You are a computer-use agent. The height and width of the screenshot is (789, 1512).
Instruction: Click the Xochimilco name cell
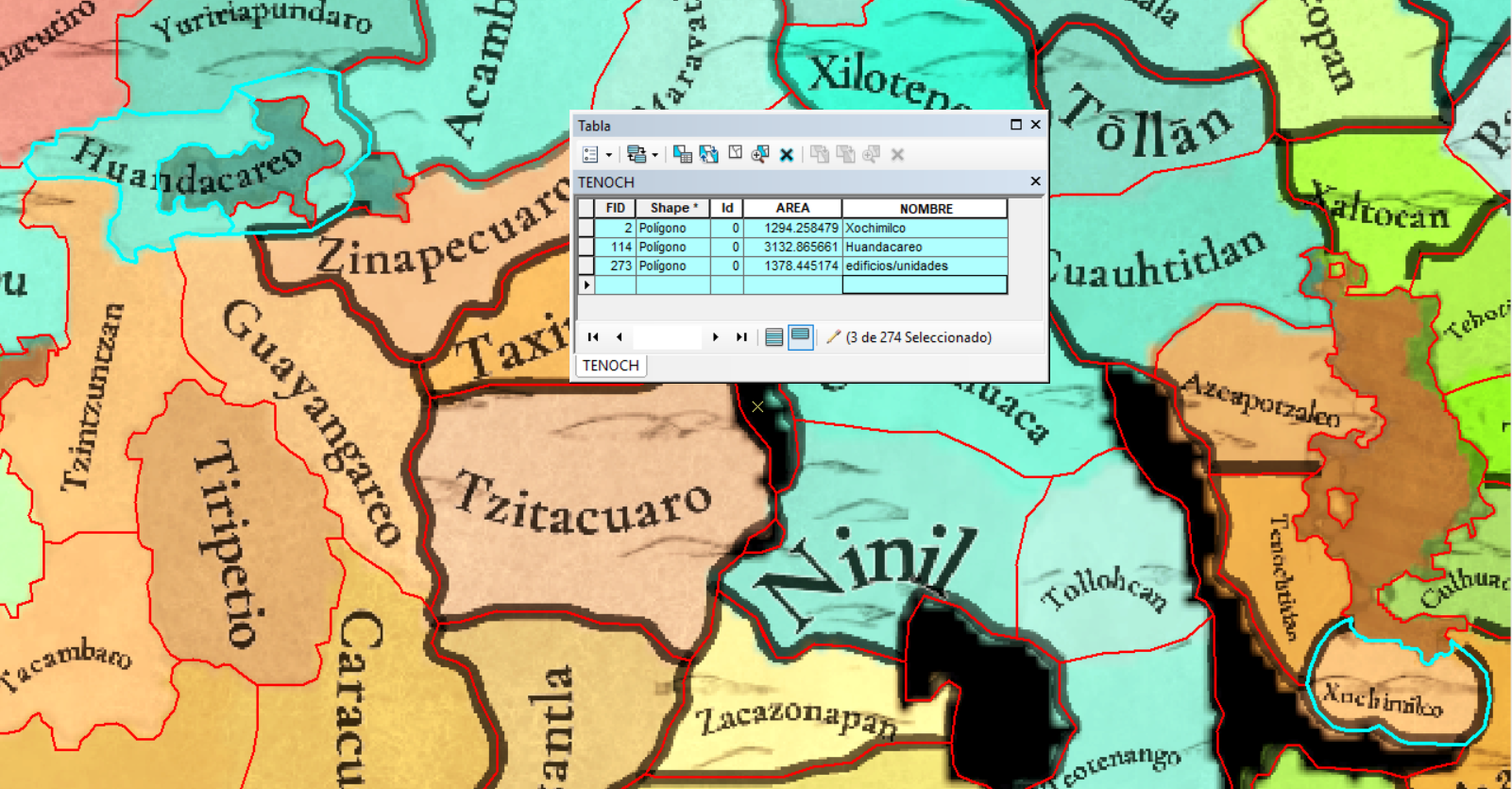click(x=925, y=228)
